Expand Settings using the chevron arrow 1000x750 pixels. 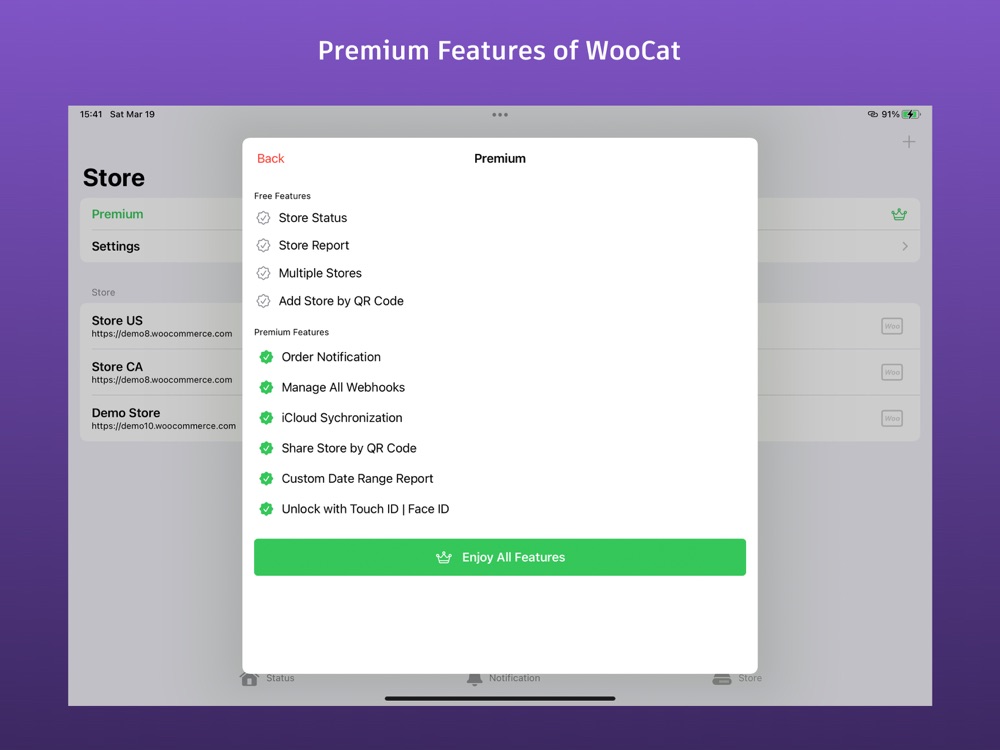pos(905,246)
